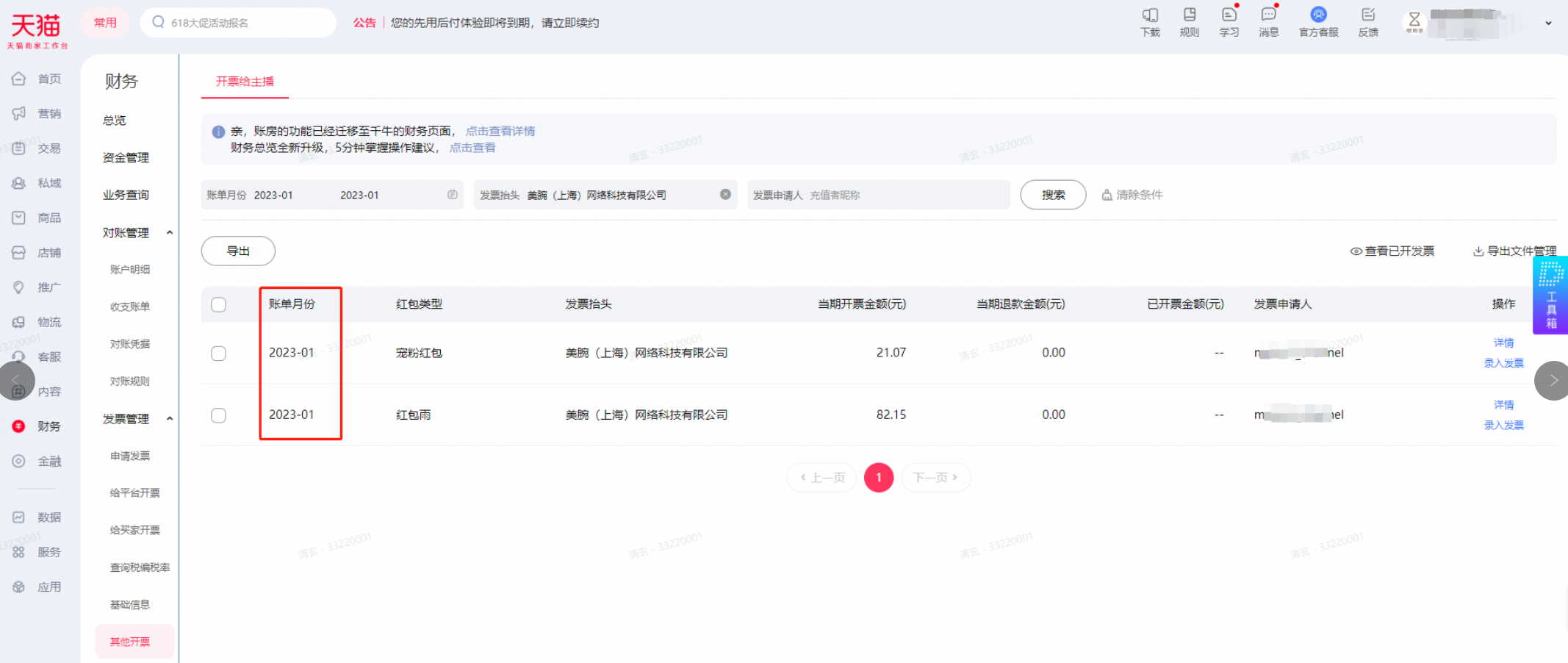Screen dimensions: 1568x663
Task: Open 查询税编税率 submenu item
Action: pos(140,567)
